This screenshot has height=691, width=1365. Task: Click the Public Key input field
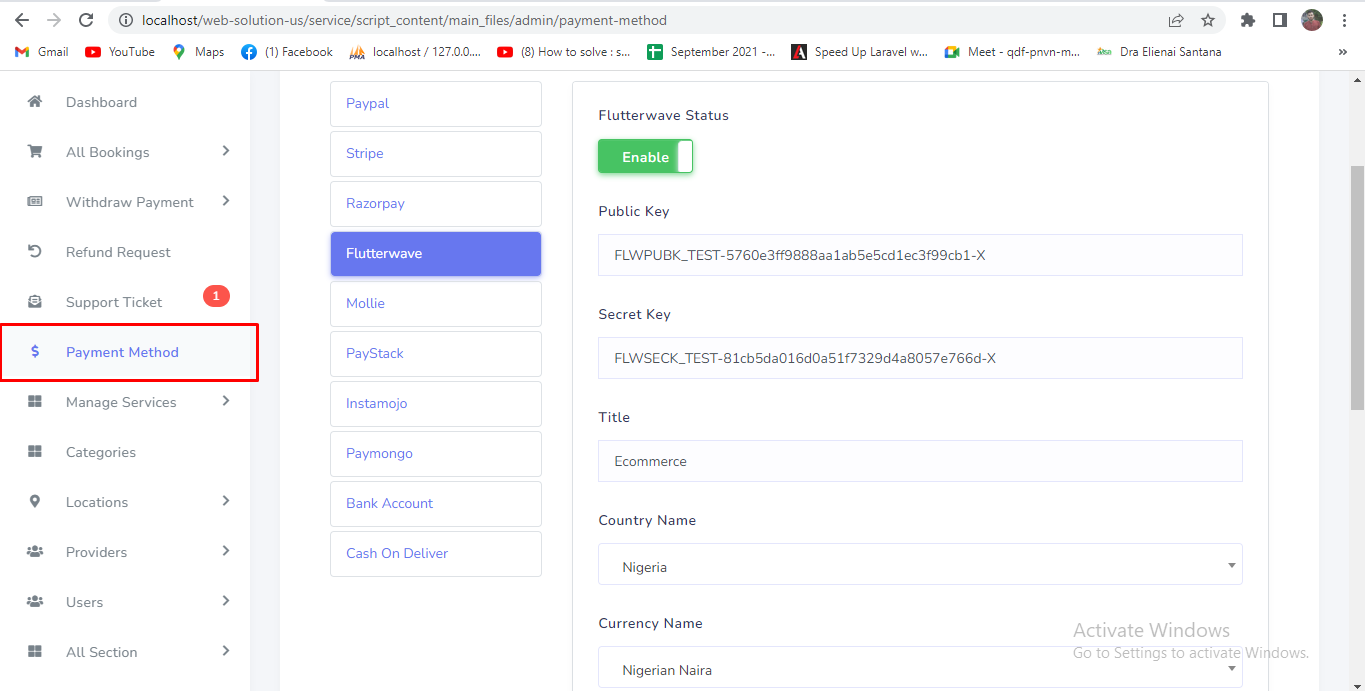coord(919,255)
